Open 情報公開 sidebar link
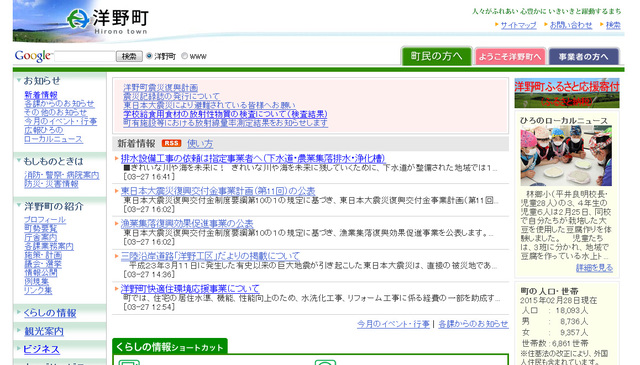This screenshot has height=365, width=640. coord(40,273)
